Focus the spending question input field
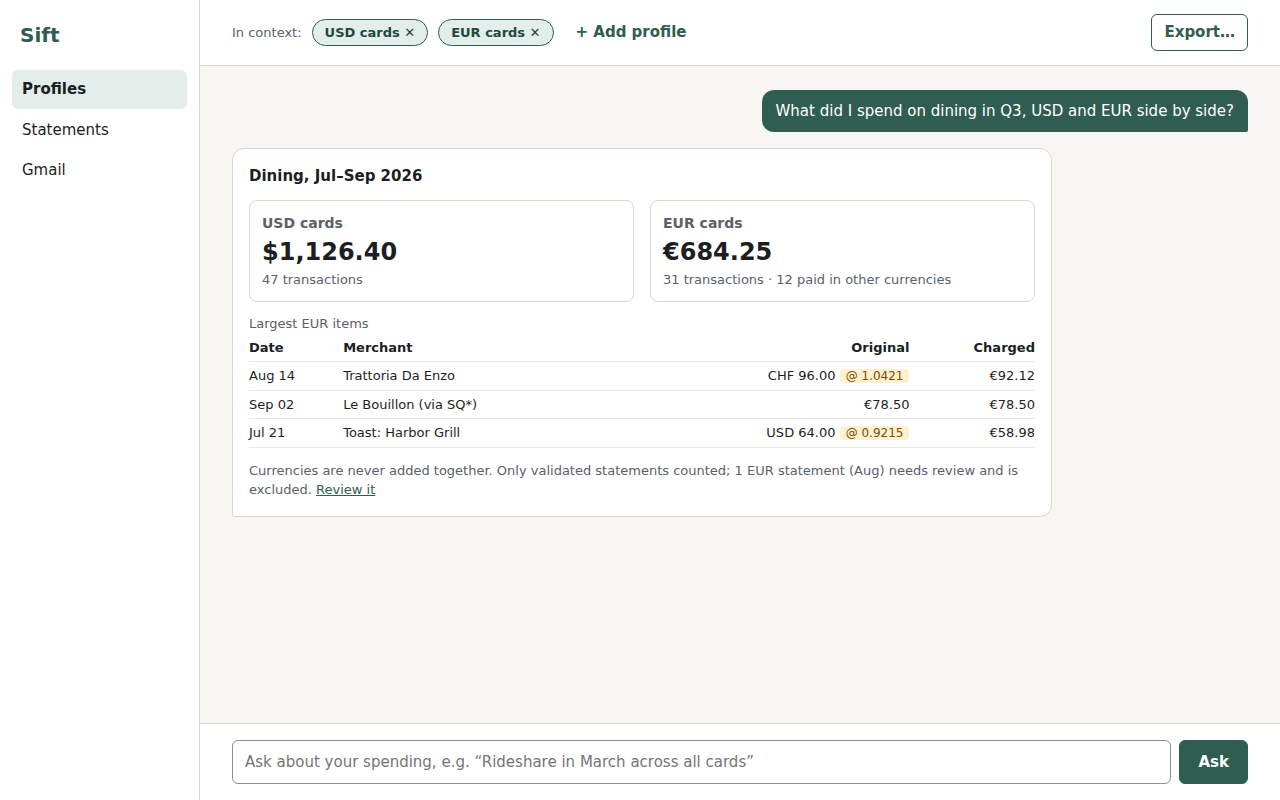This screenshot has height=800, width=1280. [701, 762]
